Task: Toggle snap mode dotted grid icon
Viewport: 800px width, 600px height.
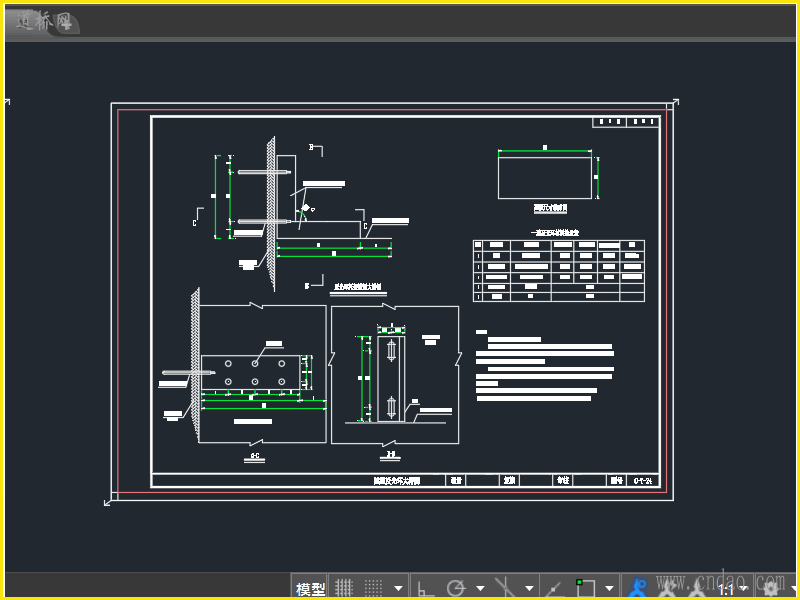Action: tap(373, 588)
